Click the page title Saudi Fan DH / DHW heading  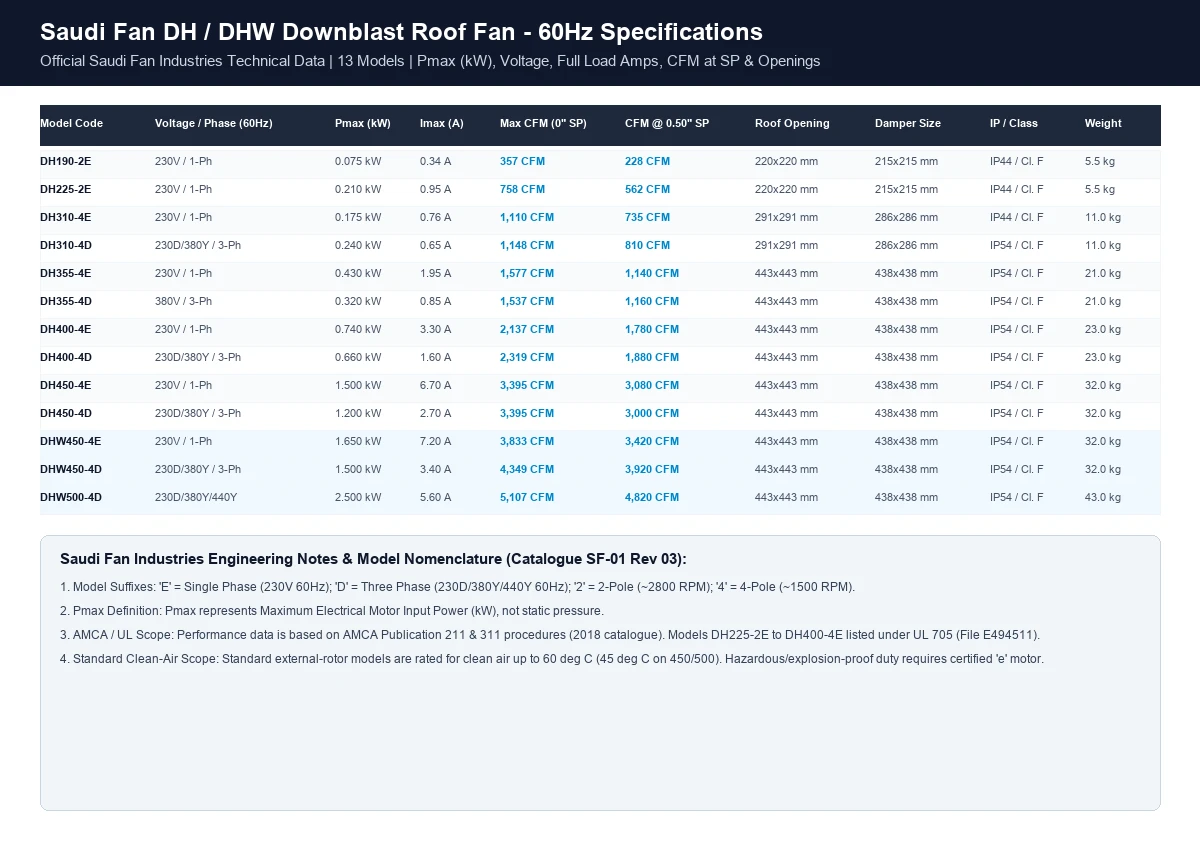[401, 32]
